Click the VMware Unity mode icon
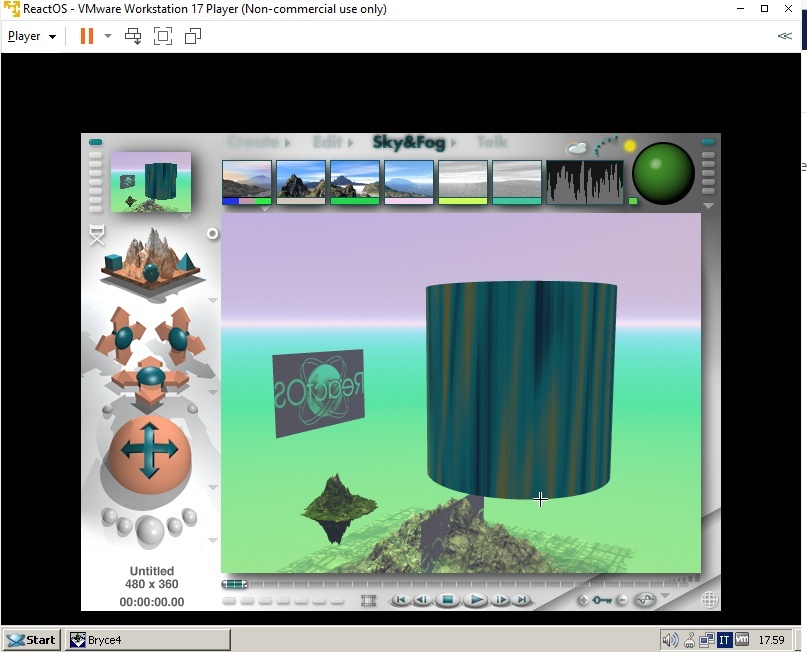Viewport: 807px width, 652px height. (x=193, y=37)
